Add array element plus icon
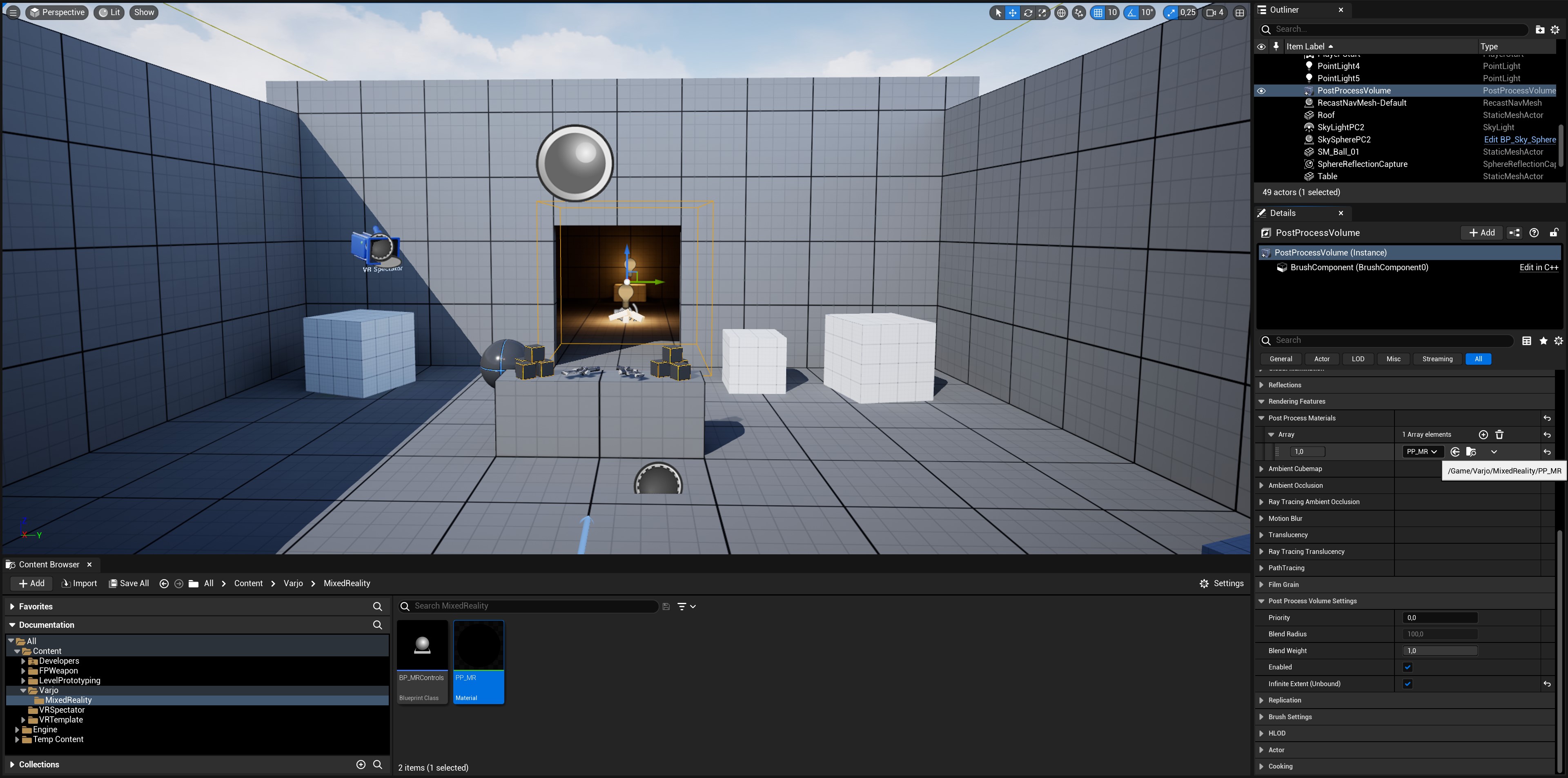Image resolution: width=1568 pixels, height=778 pixels. (x=1483, y=434)
